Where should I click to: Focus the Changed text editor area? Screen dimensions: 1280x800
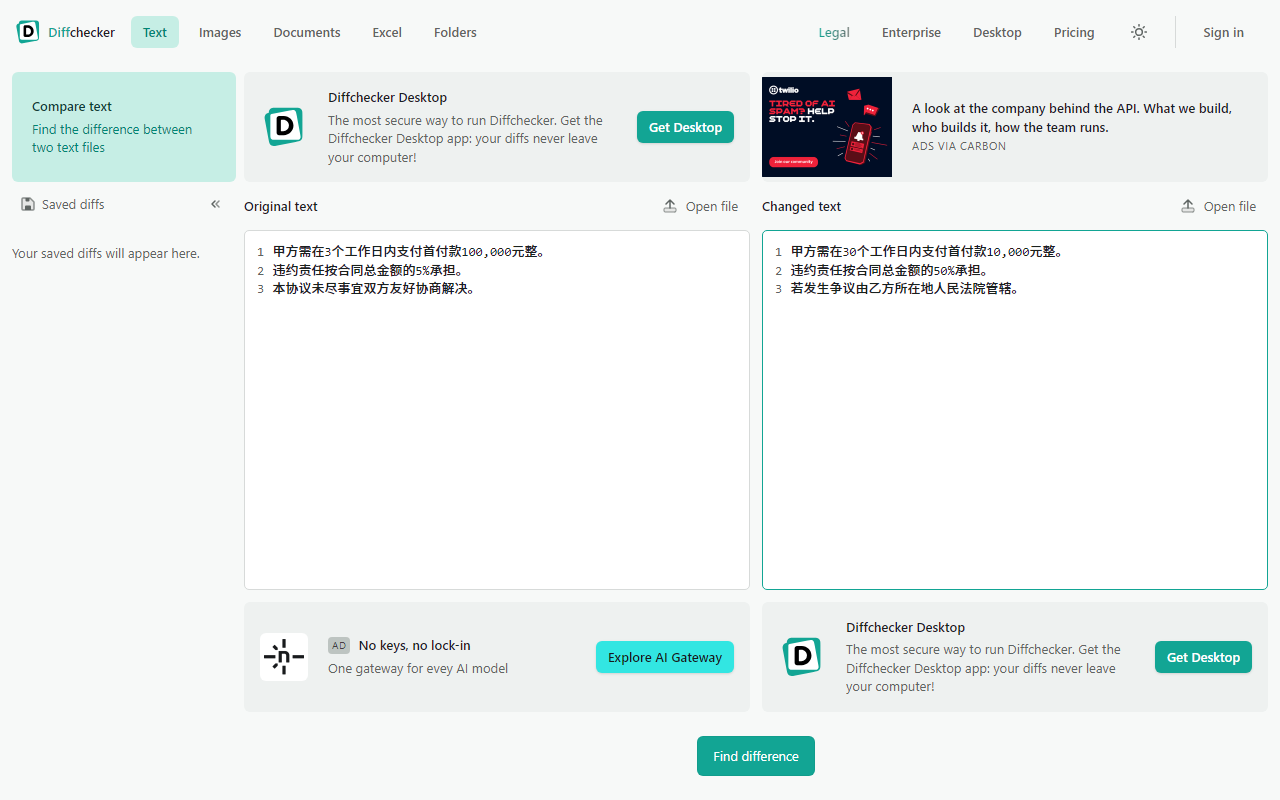[1015, 410]
